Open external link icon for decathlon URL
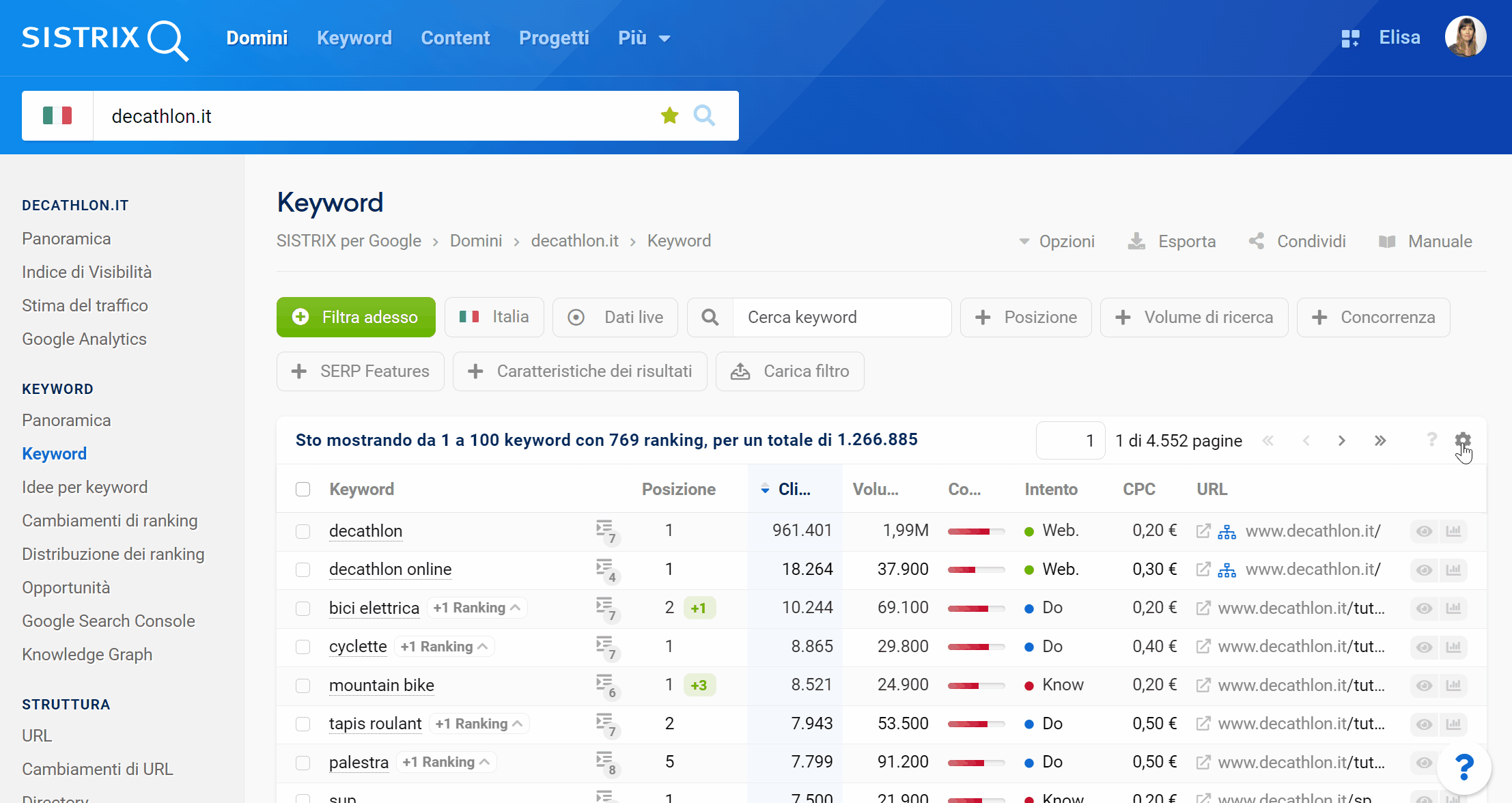This screenshot has width=1512, height=803. [1203, 531]
